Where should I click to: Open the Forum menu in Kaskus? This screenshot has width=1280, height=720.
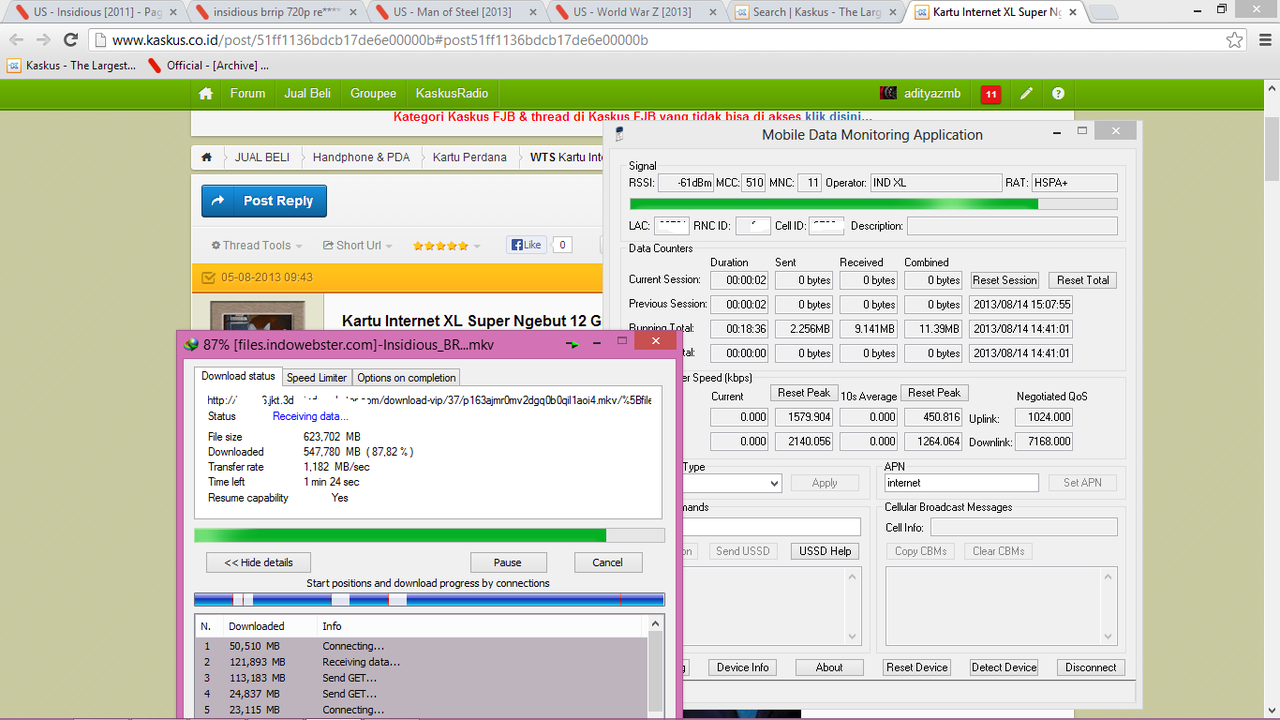tap(248, 94)
